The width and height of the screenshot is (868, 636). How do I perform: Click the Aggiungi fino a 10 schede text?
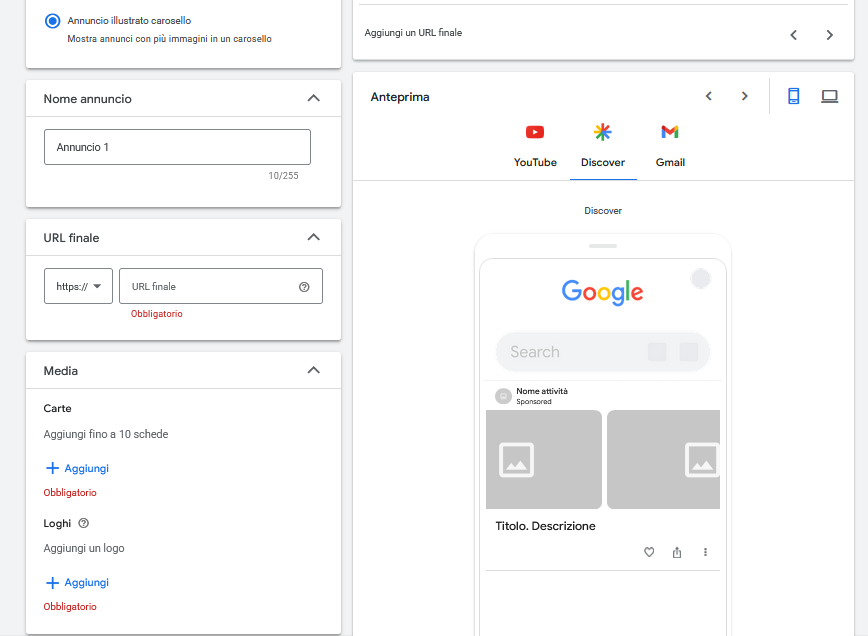(x=106, y=434)
